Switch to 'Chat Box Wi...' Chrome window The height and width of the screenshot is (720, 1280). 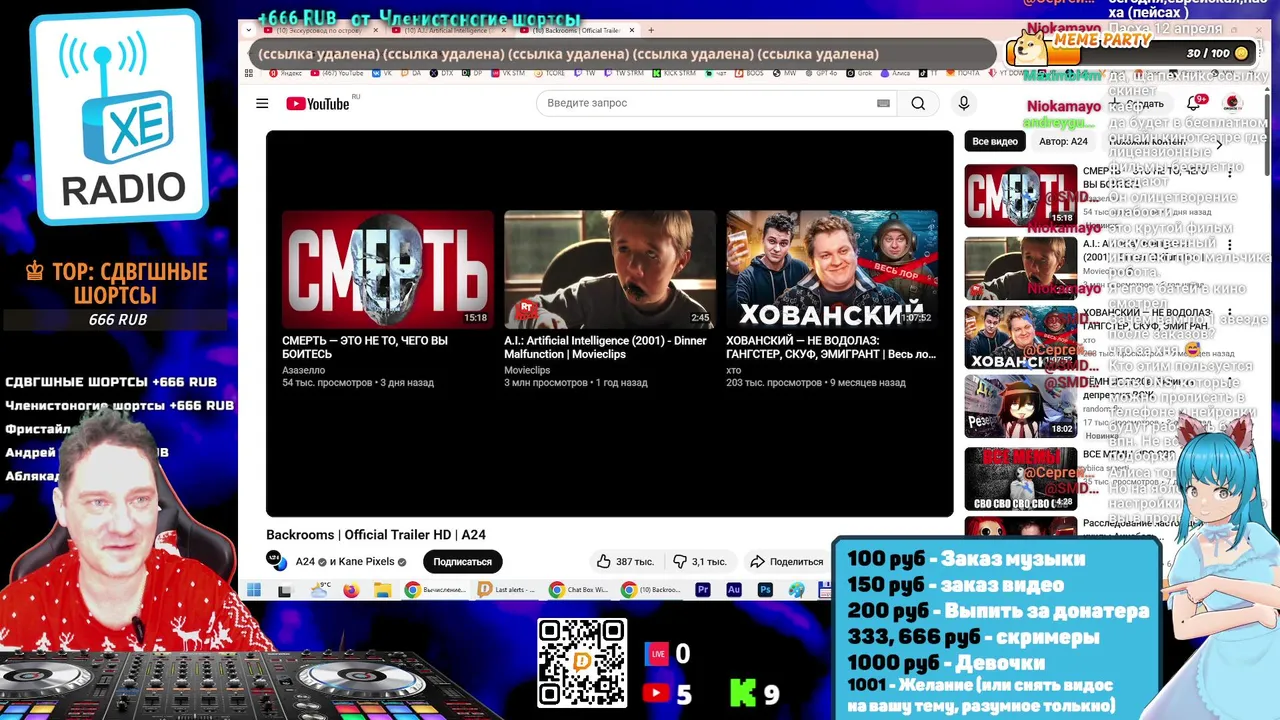pyautogui.click(x=579, y=590)
